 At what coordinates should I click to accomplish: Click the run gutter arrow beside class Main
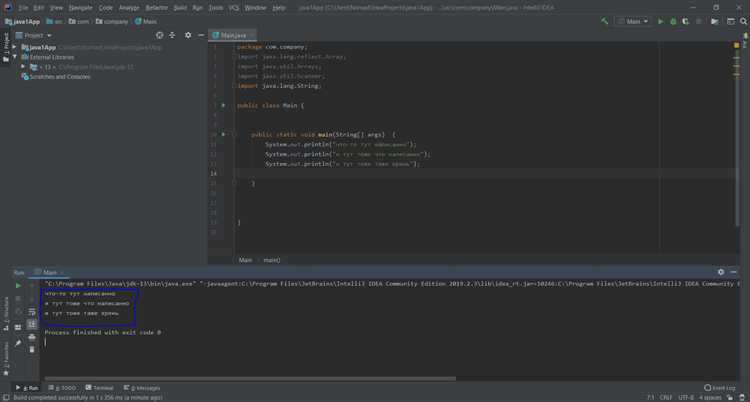(x=223, y=105)
